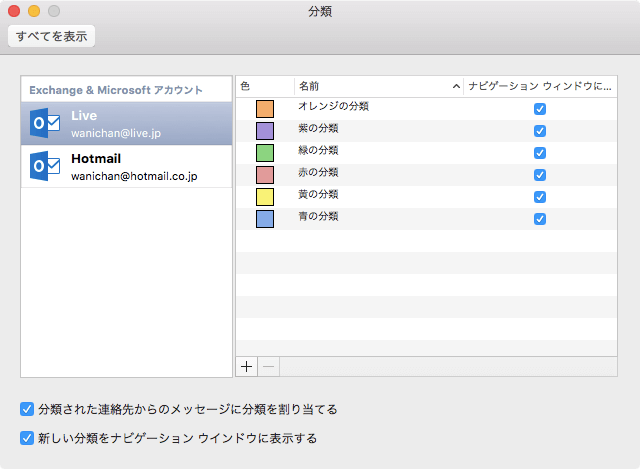The width and height of the screenshot is (640, 469).
Task: Click the 色 column header
Action: point(265,87)
